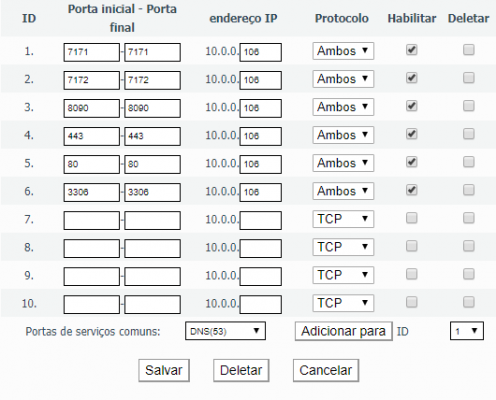Toggle Habilitar checkbox for rule 4
496x400 pixels.
click(x=412, y=134)
